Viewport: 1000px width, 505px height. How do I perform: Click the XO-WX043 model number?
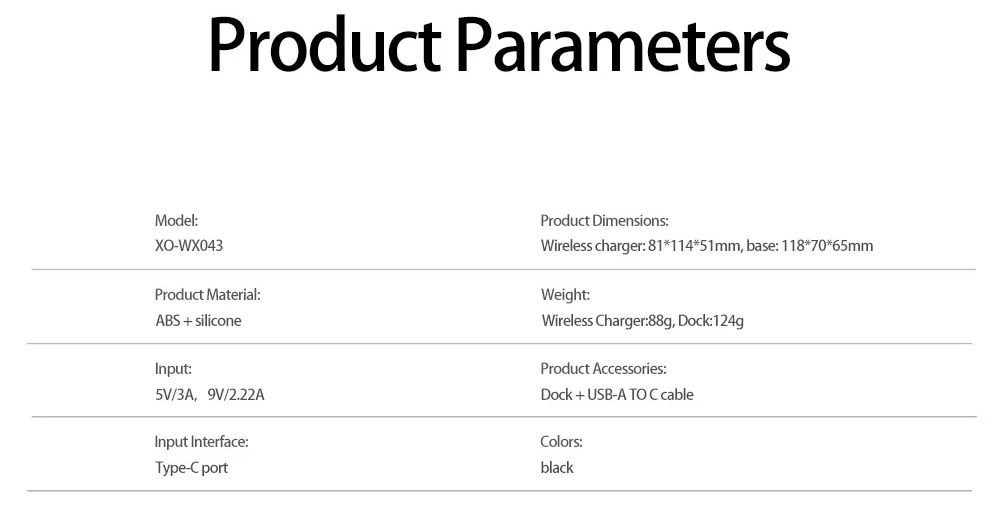tap(189, 245)
